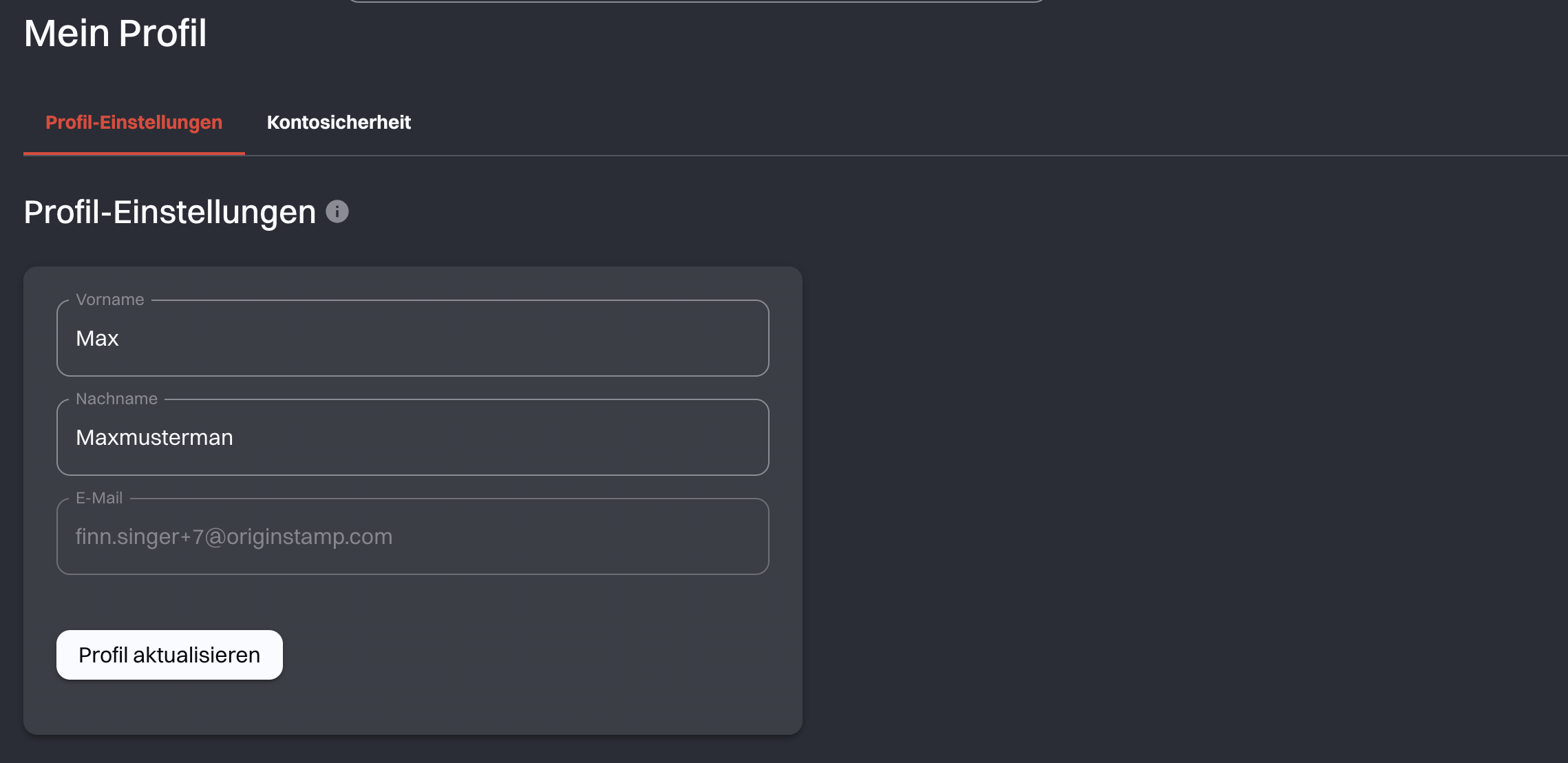Image resolution: width=1568 pixels, height=763 pixels.
Task: Place cursor on the text Max
Action: coord(97,338)
